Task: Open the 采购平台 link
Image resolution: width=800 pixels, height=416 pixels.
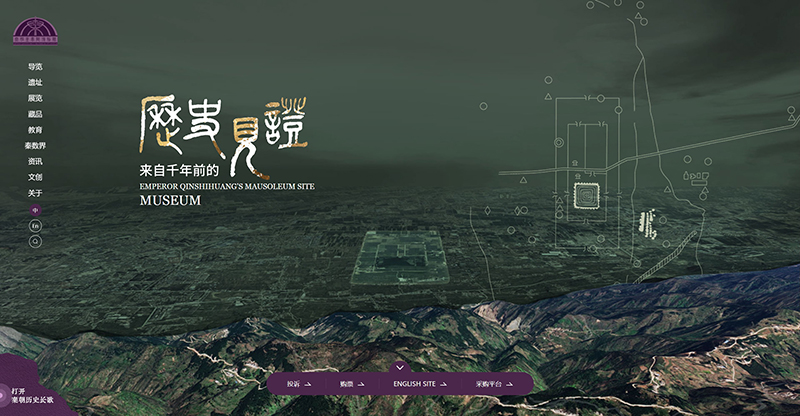Action: pos(494,384)
